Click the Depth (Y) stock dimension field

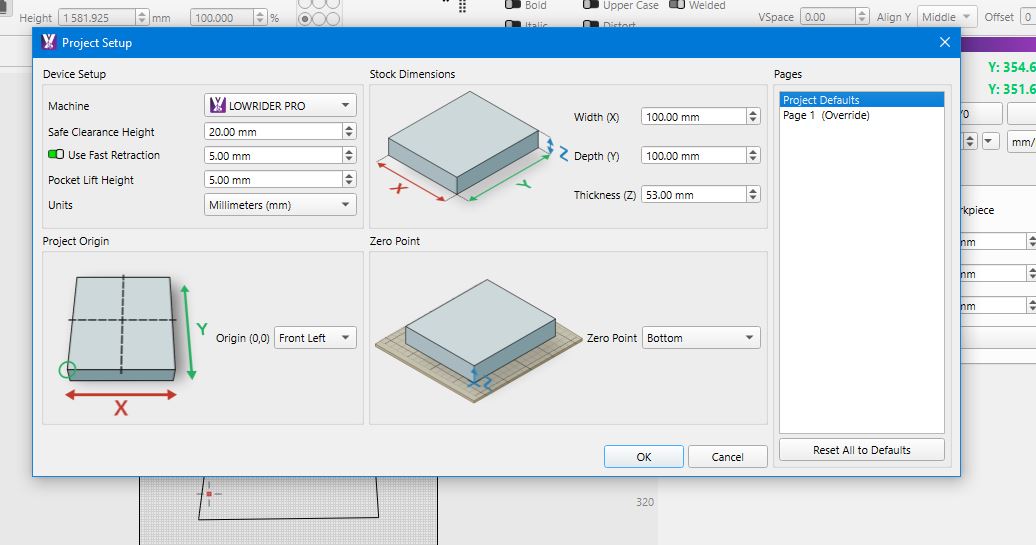click(x=693, y=155)
